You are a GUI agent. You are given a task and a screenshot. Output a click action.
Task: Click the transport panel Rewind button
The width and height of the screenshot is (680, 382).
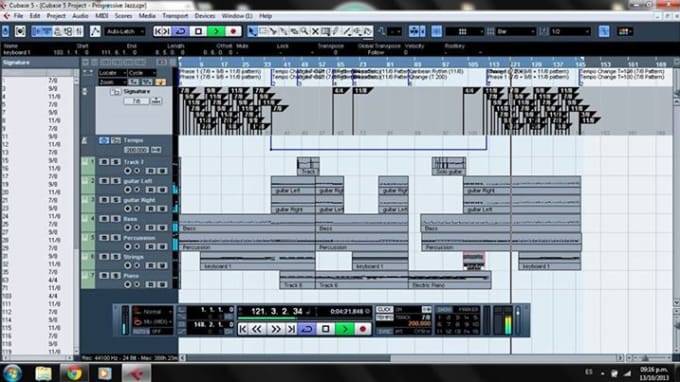[x=257, y=329]
